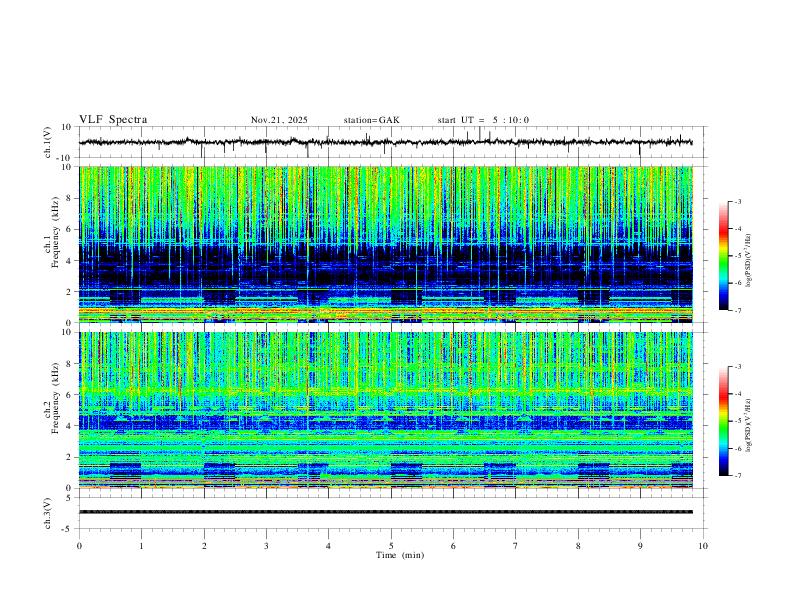792x612 pixels.
Task: Click the time axis tick label "2"
Action: (x=204, y=546)
